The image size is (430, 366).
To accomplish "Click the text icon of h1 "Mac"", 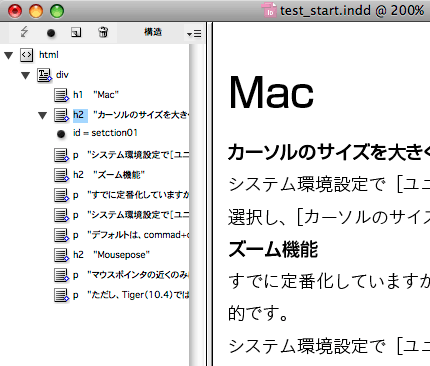I will (x=61, y=95).
